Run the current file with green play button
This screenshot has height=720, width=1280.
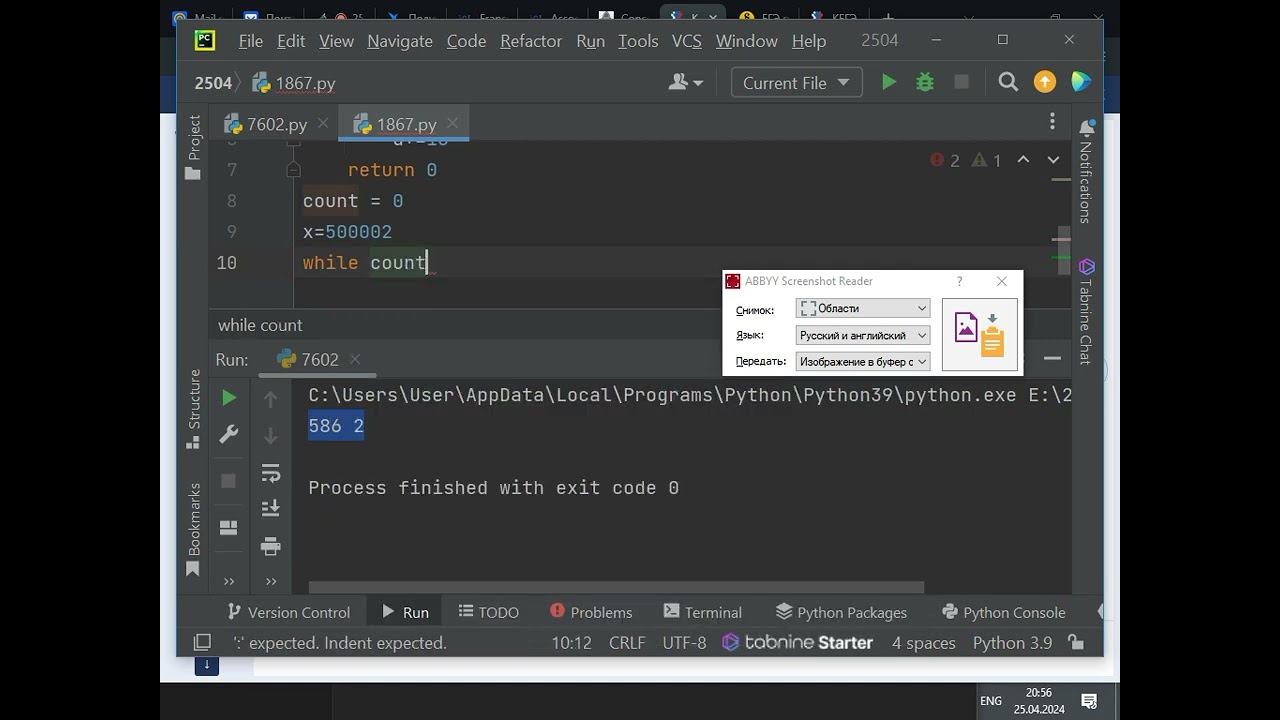pos(888,82)
